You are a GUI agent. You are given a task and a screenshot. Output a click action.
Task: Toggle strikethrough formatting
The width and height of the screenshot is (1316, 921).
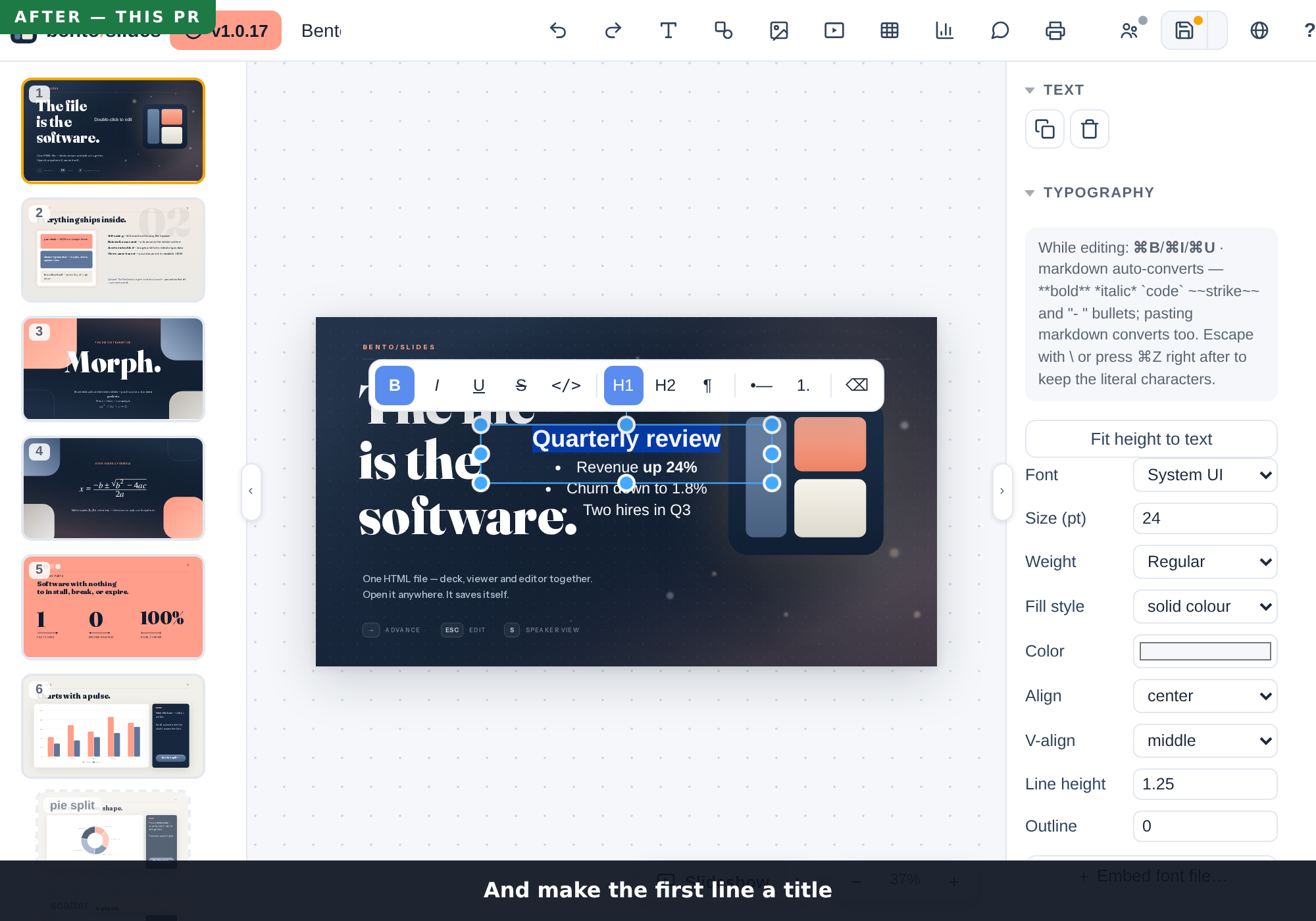521,386
